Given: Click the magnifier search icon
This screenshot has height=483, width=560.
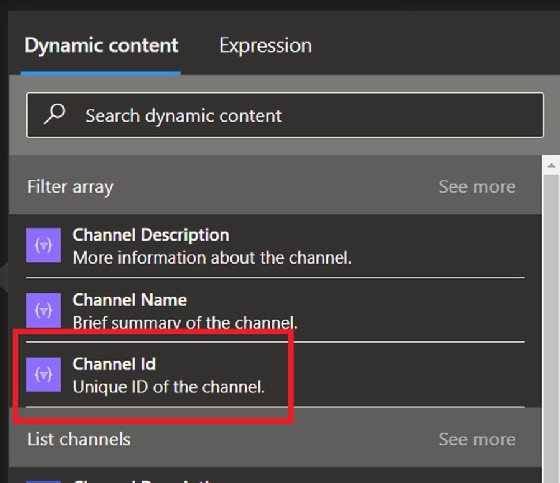Looking at the screenshot, I should tap(55, 114).
